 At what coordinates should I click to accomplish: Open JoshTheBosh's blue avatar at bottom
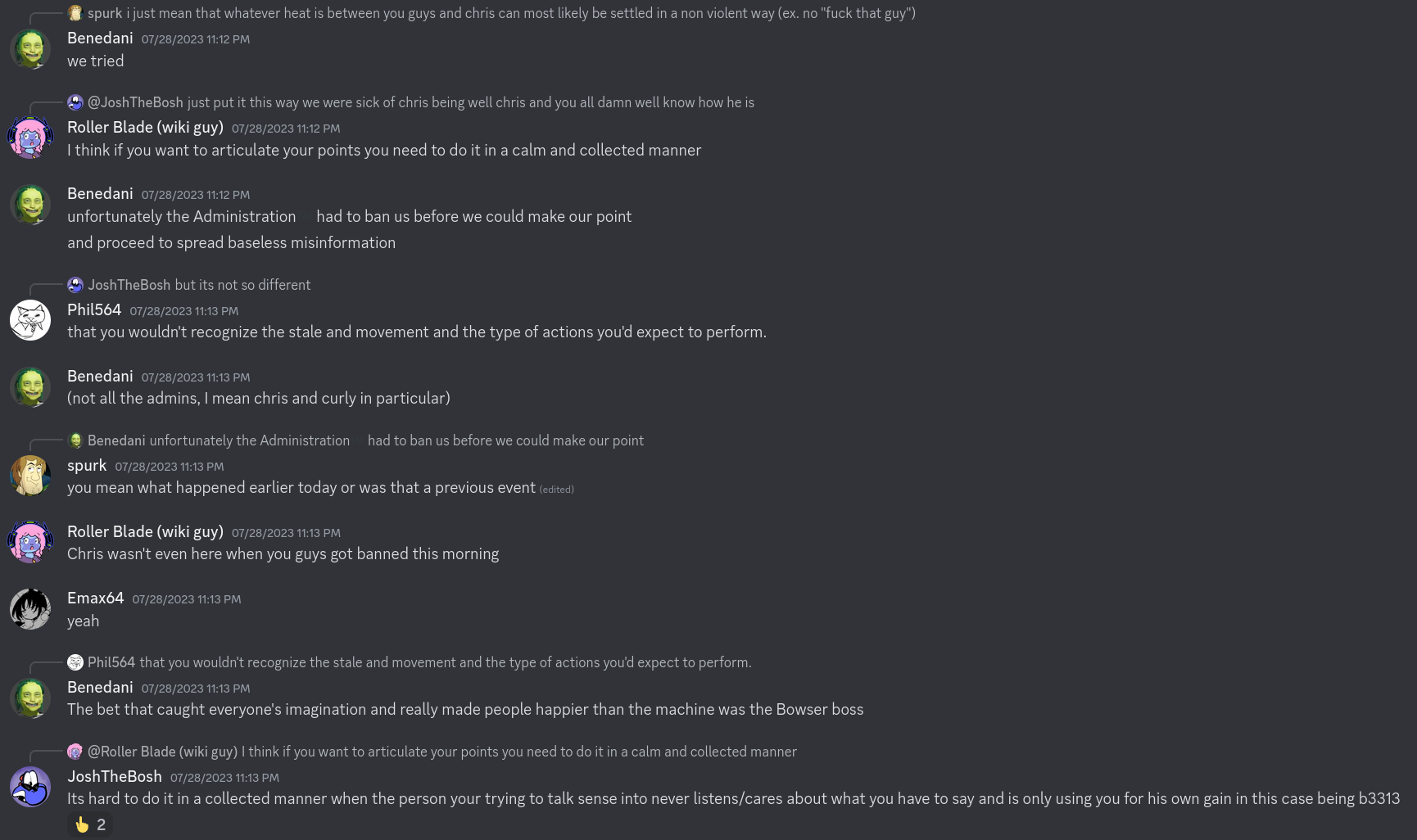click(30, 787)
